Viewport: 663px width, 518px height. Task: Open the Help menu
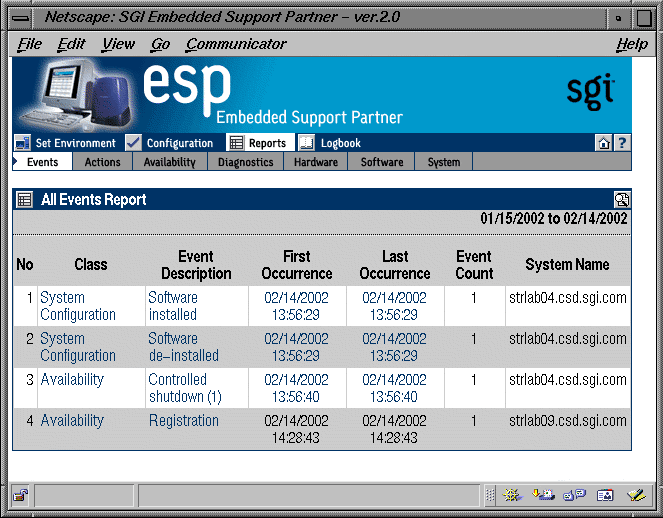(632, 44)
